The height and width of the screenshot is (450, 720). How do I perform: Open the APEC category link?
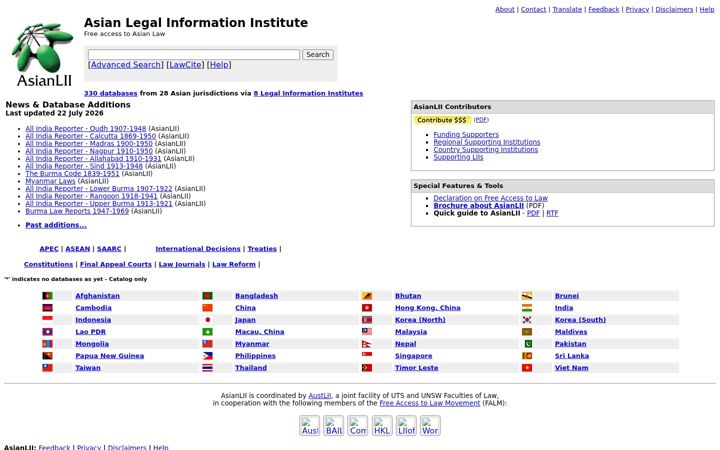tap(49, 249)
